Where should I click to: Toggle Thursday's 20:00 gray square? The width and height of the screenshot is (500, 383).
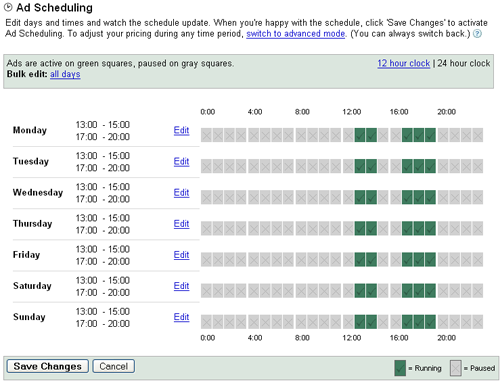[x=443, y=228]
